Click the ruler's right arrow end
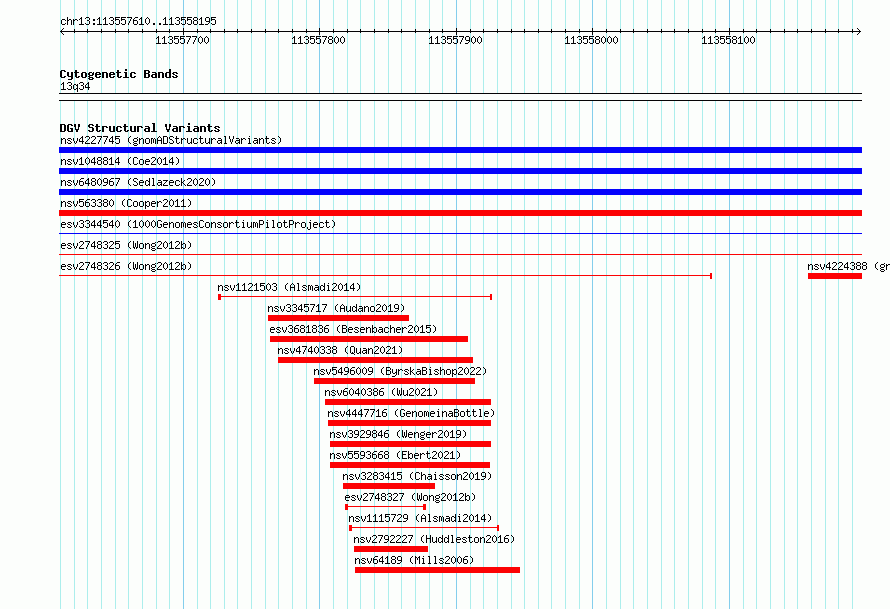The width and height of the screenshot is (890, 609). pyautogui.click(x=858, y=31)
